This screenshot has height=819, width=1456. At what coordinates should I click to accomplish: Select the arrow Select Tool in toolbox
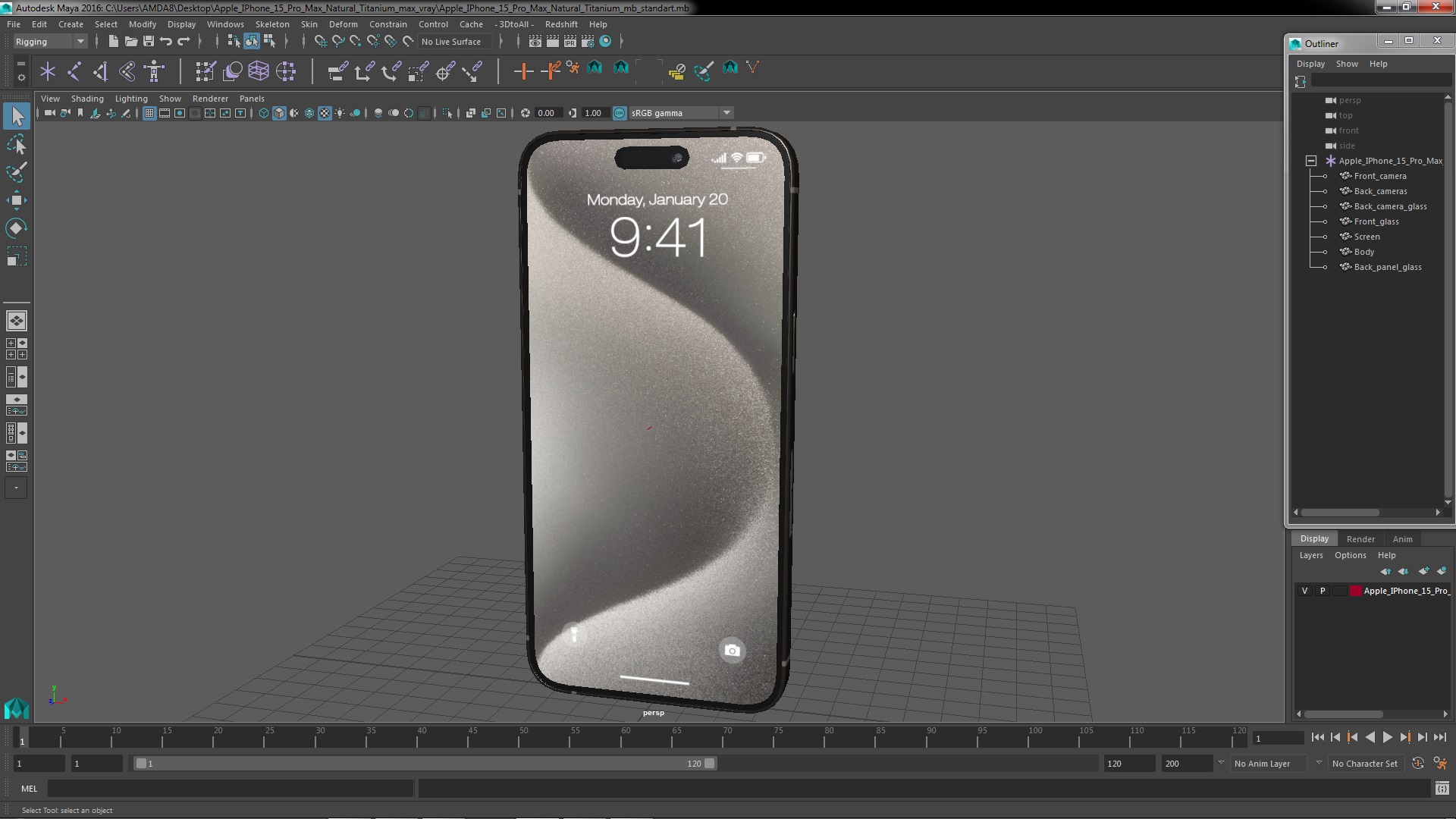[17, 117]
